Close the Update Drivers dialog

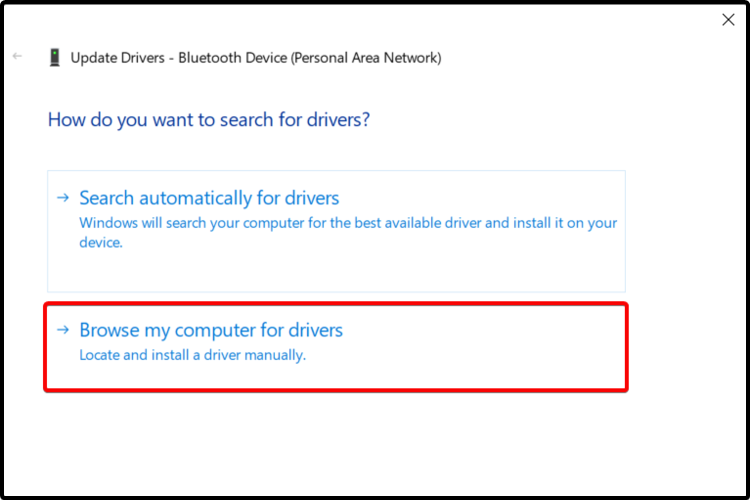pos(727,19)
